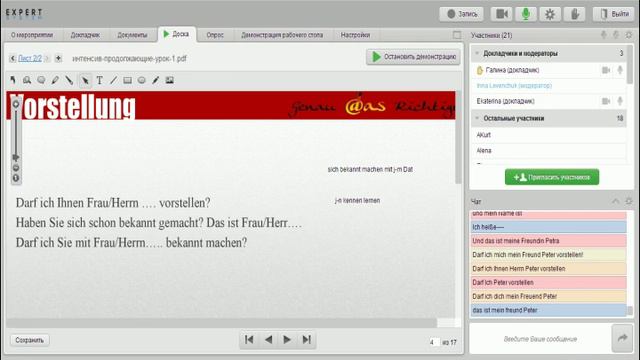Toggle the green microphone

coord(526,14)
